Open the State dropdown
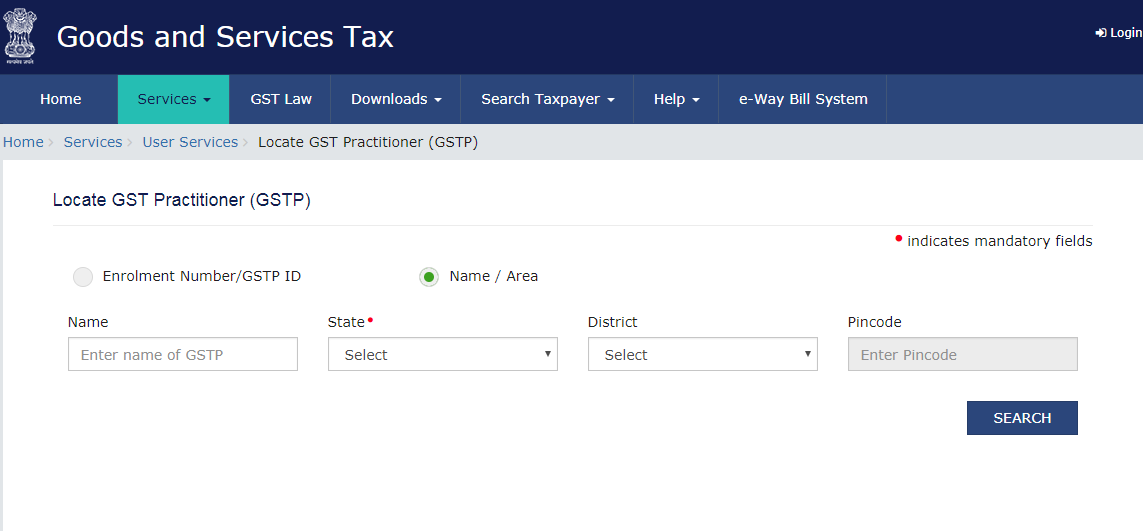Viewport: 1143px width, 531px height. [x=442, y=354]
